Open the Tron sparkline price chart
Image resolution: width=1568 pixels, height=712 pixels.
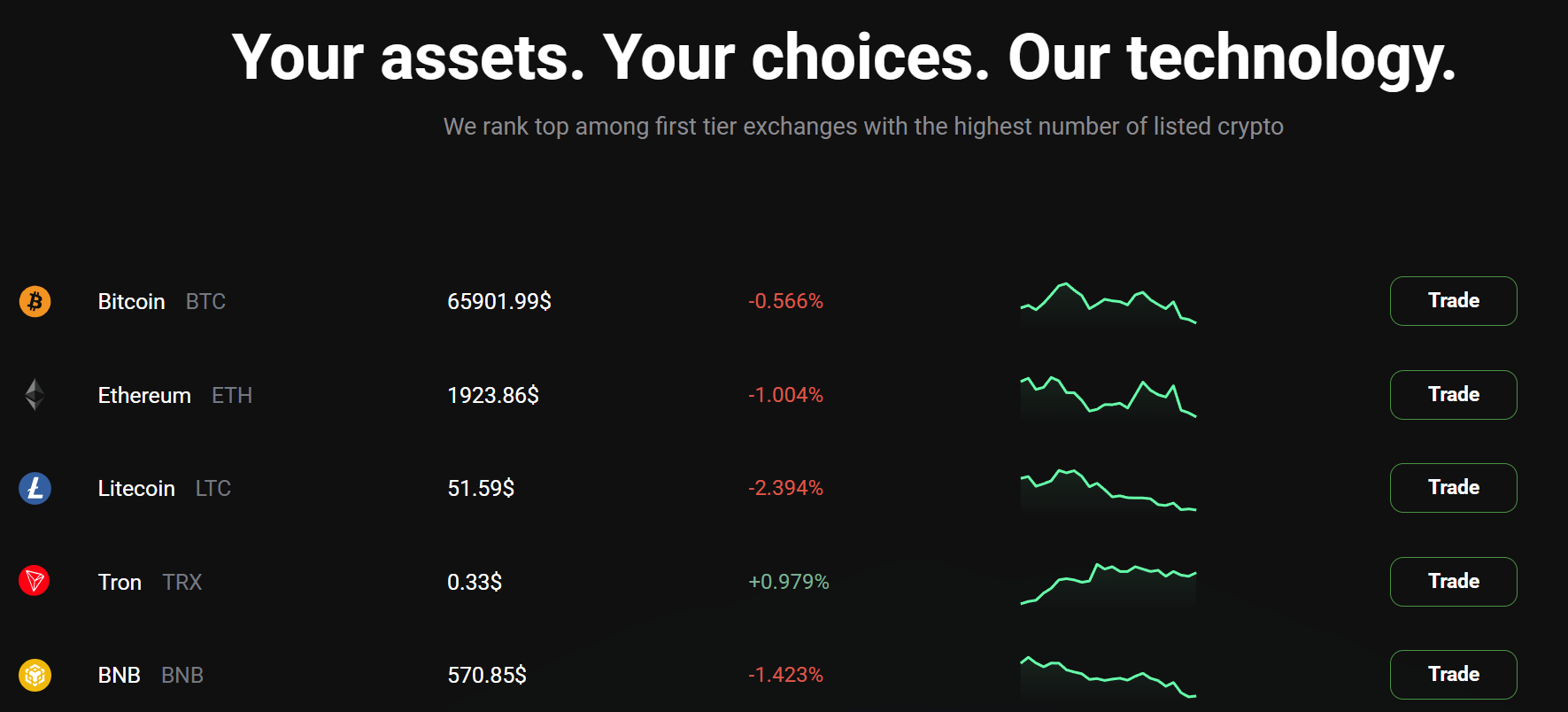tap(1108, 584)
